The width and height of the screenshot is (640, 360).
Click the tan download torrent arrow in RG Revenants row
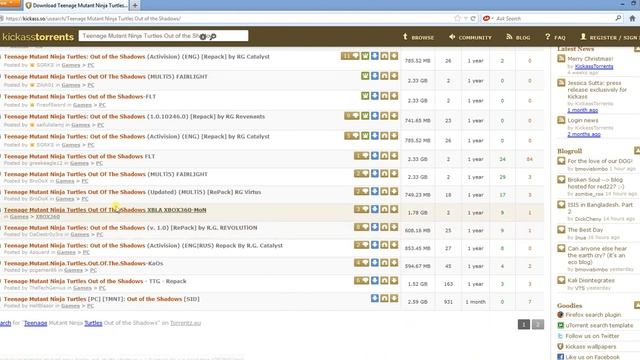pyautogui.click(x=394, y=116)
